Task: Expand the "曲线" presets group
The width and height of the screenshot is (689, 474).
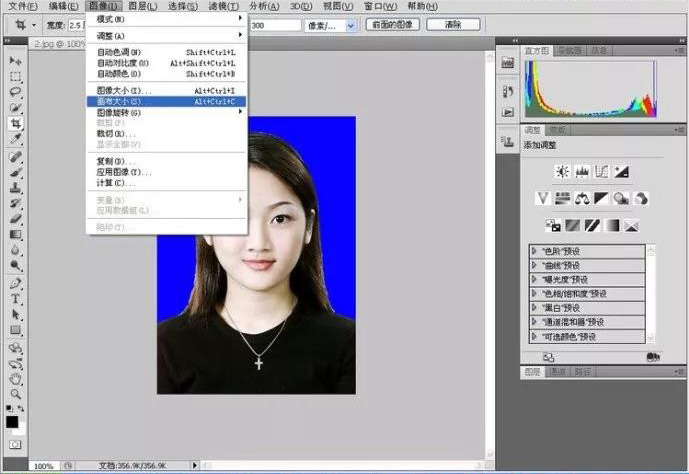Action: click(x=536, y=265)
